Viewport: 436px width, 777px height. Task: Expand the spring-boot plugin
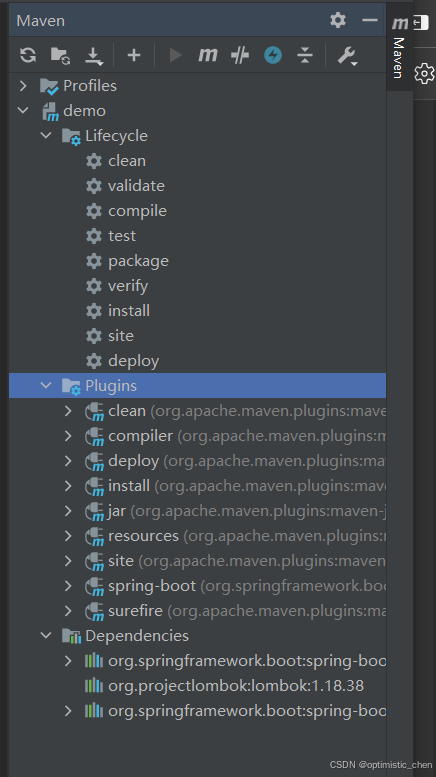tap(68, 586)
